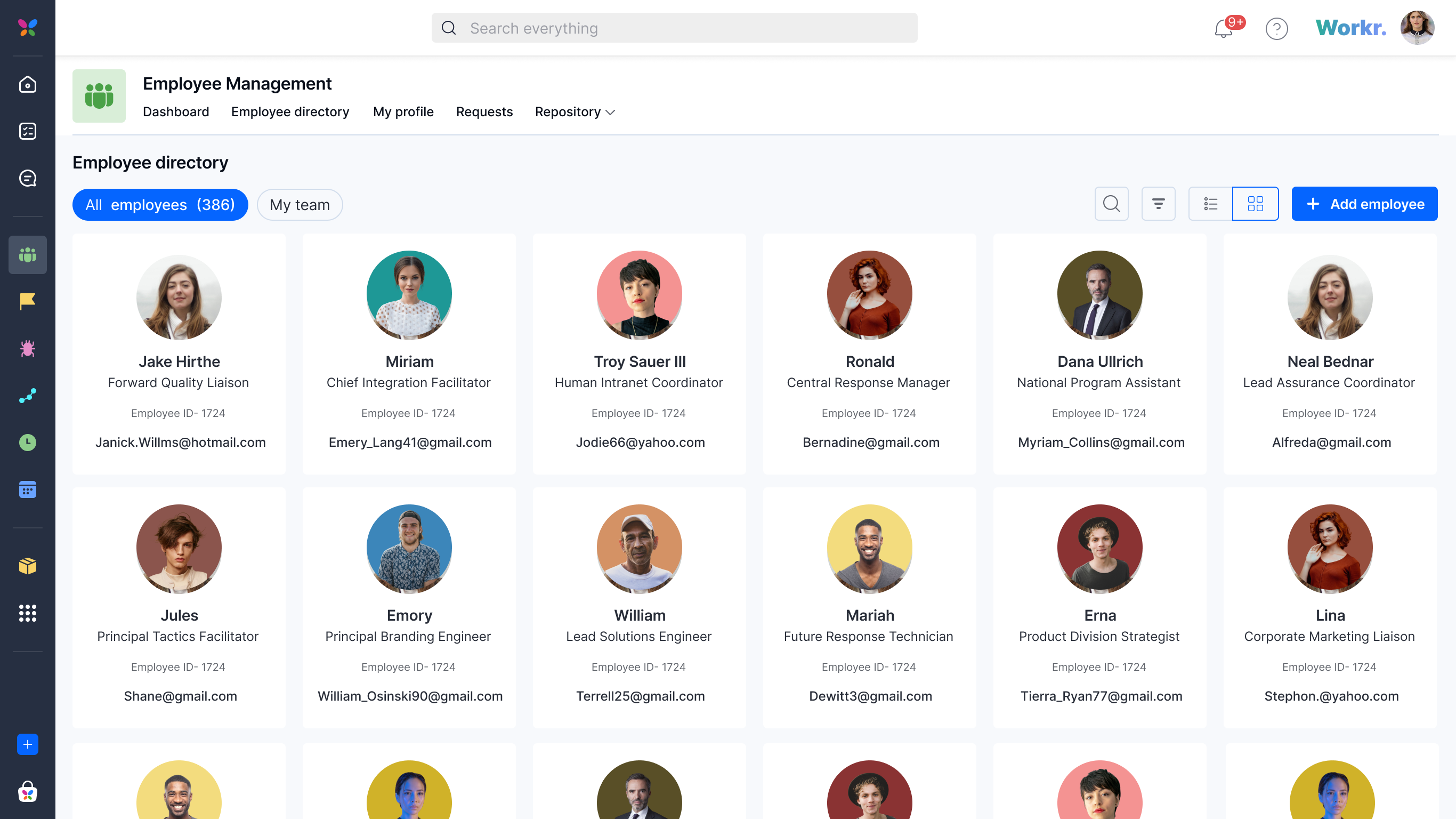This screenshot has width=1456, height=819.
Task: Click email Bernadine@gmail.com
Action: [871, 443]
